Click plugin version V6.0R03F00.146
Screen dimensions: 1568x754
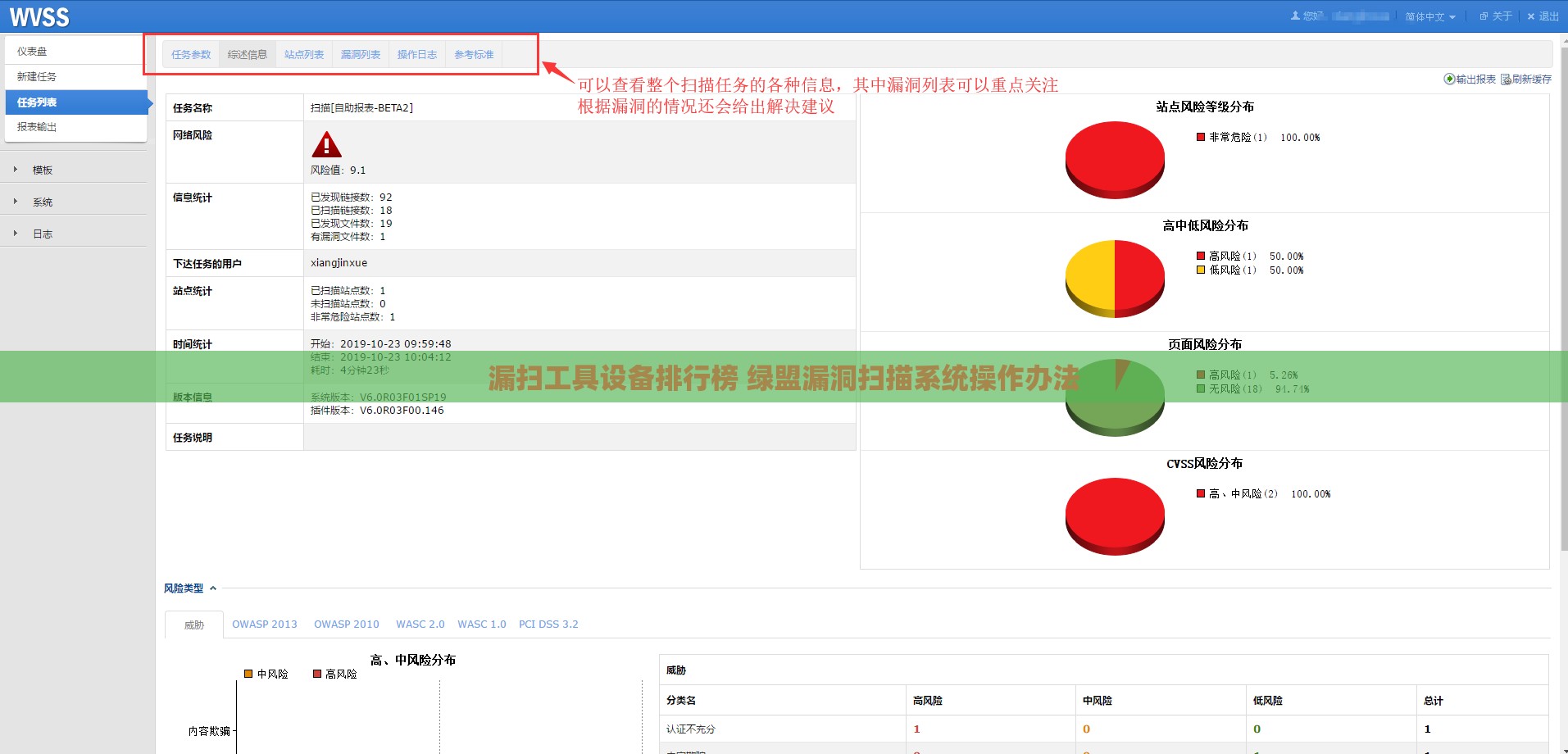[402, 411]
